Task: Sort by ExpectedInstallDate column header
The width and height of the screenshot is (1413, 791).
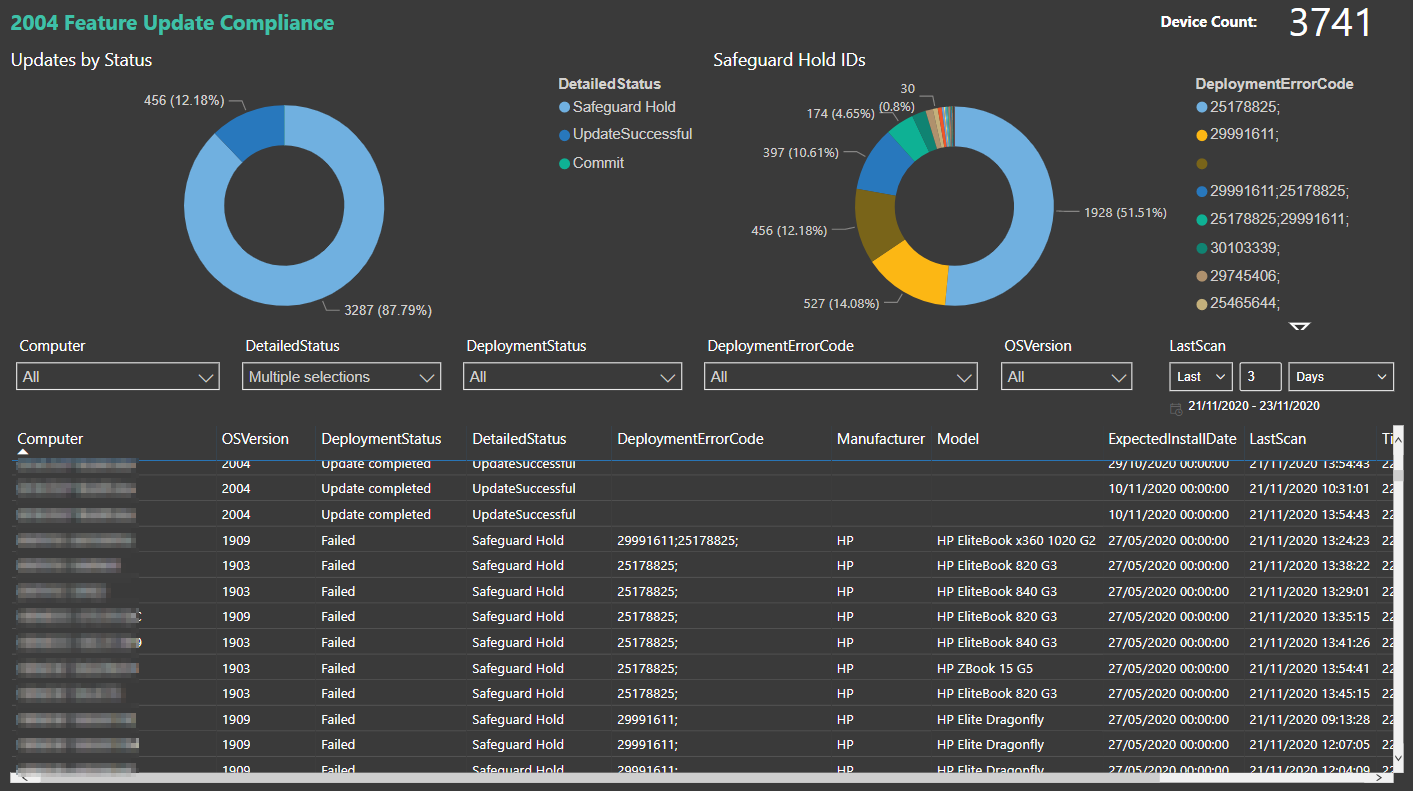Action: [1171, 439]
